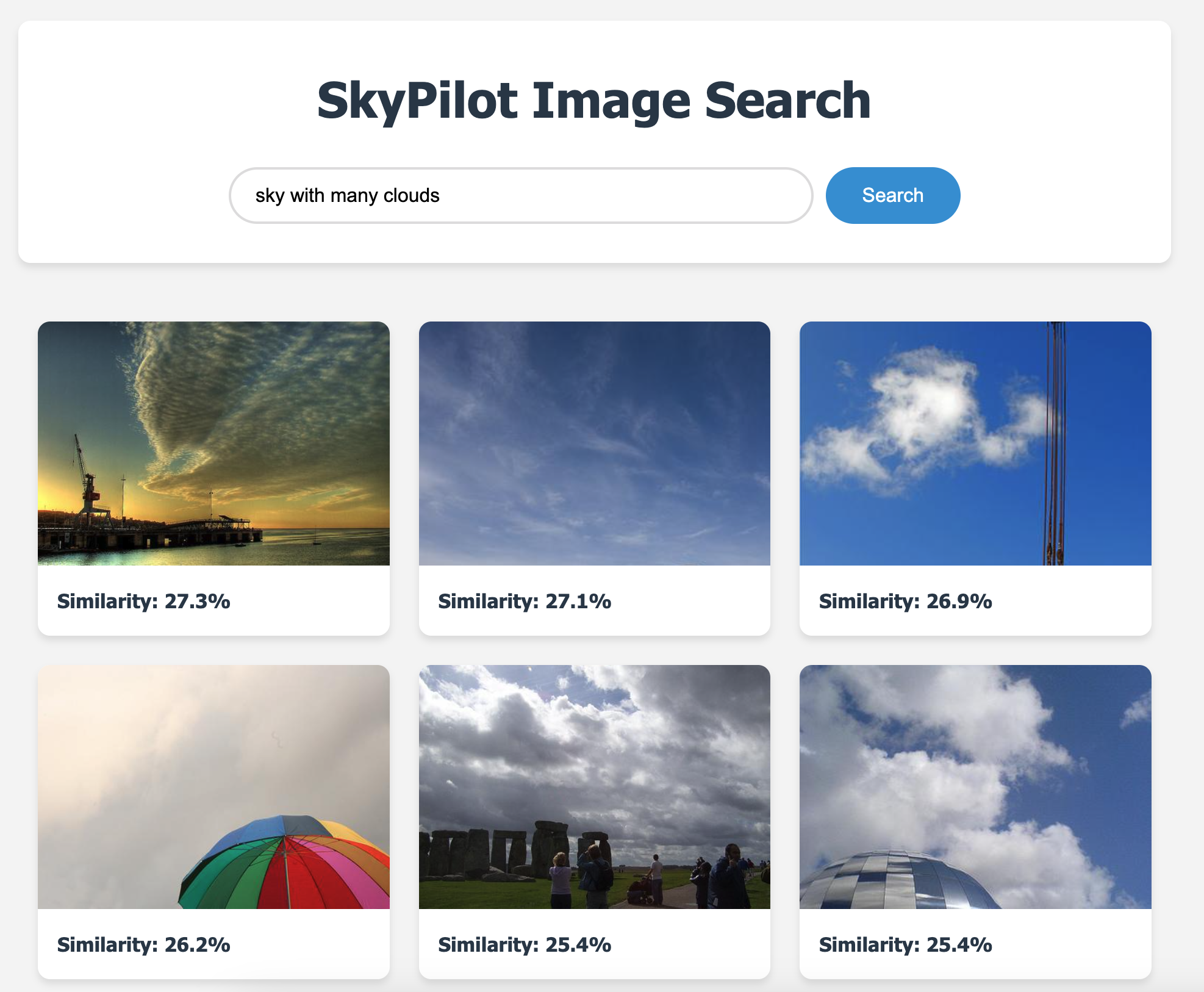1204x992 pixels.
Task: Select the single white cloud photo
Action: point(975,444)
